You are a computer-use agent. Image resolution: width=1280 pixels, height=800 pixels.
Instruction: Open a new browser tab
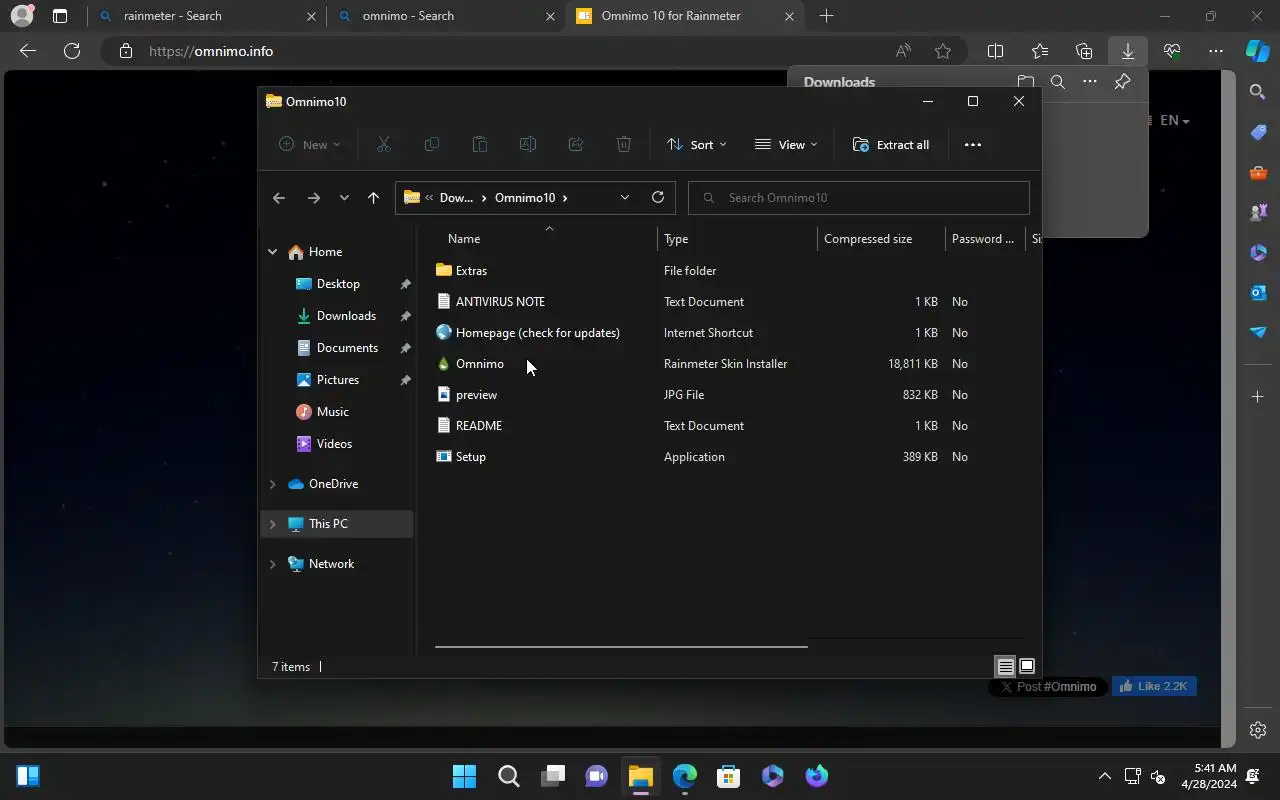pos(826,16)
